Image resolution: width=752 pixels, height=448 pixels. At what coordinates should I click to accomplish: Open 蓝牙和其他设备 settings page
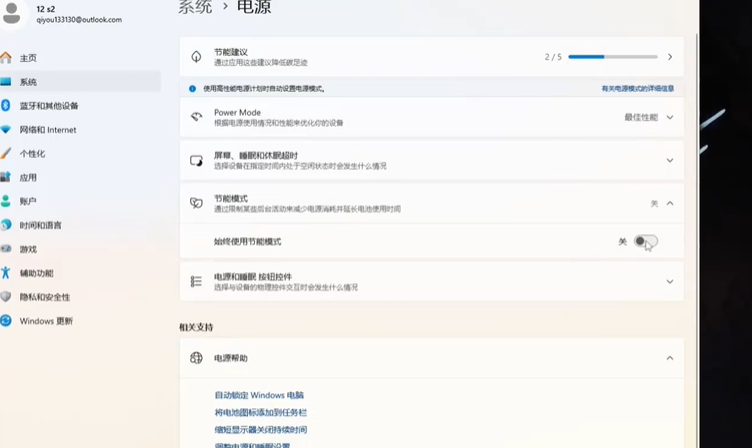click(x=48, y=106)
